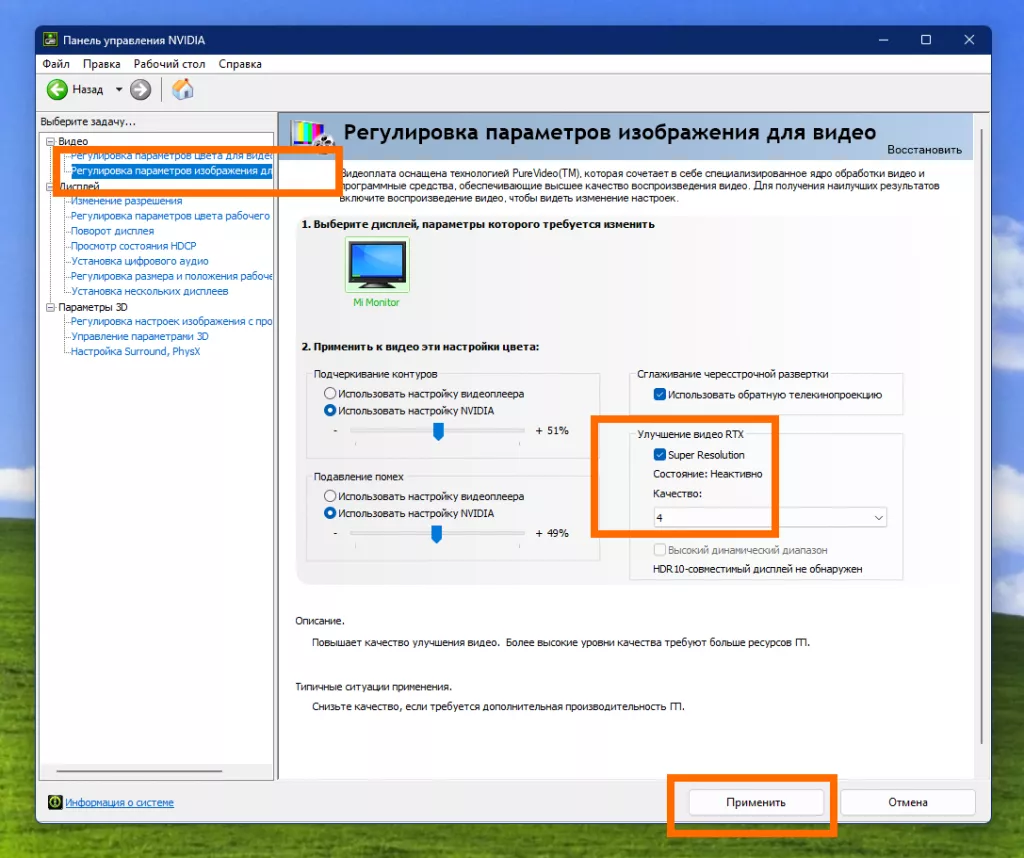Maximize the NVIDIA control panel window
The height and width of the screenshot is (858, 1024).
(x=925, y=40)
